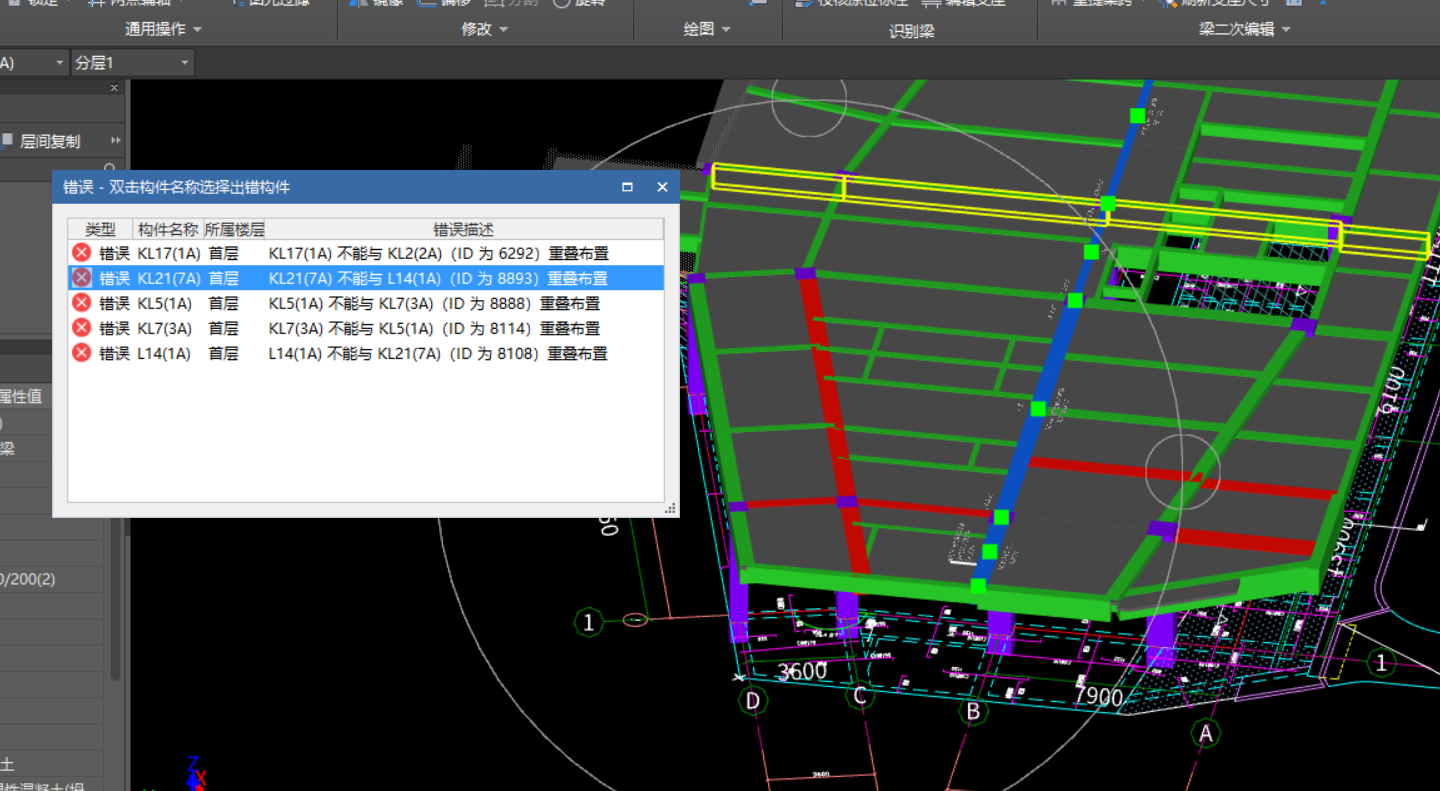The height and width of the screenshot is (791, 1440).
Task: Click the 3600 dimension text
Action: coord(802,671)
